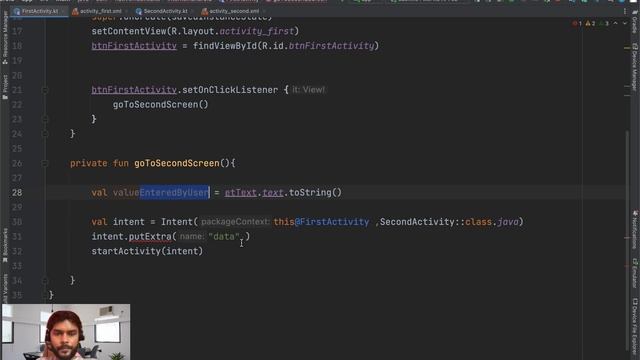Open the activity_first.xml tab

pyautogui.click(x=100, y=11)
